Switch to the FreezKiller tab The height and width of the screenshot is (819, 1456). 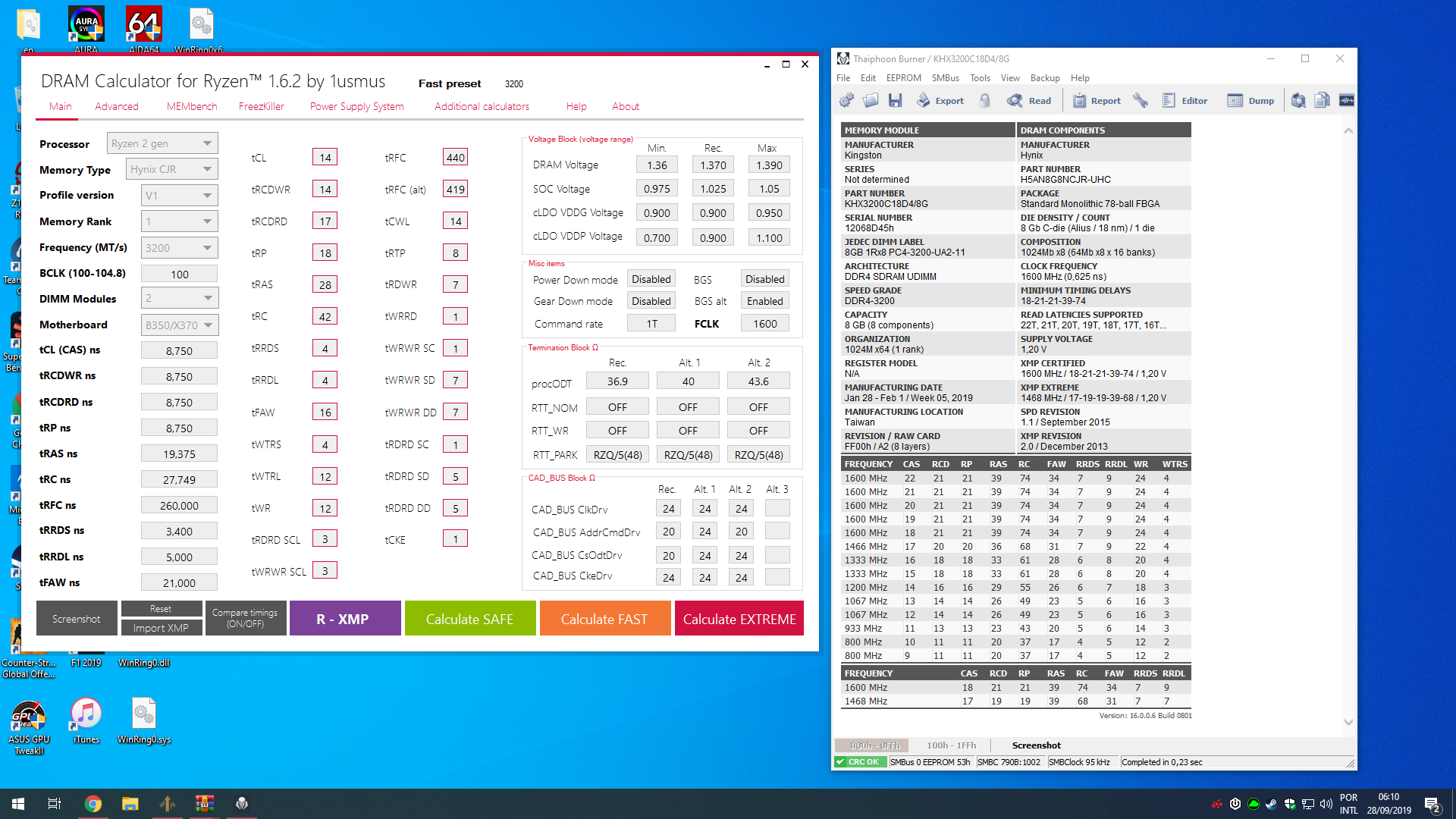tap(261, 106)
